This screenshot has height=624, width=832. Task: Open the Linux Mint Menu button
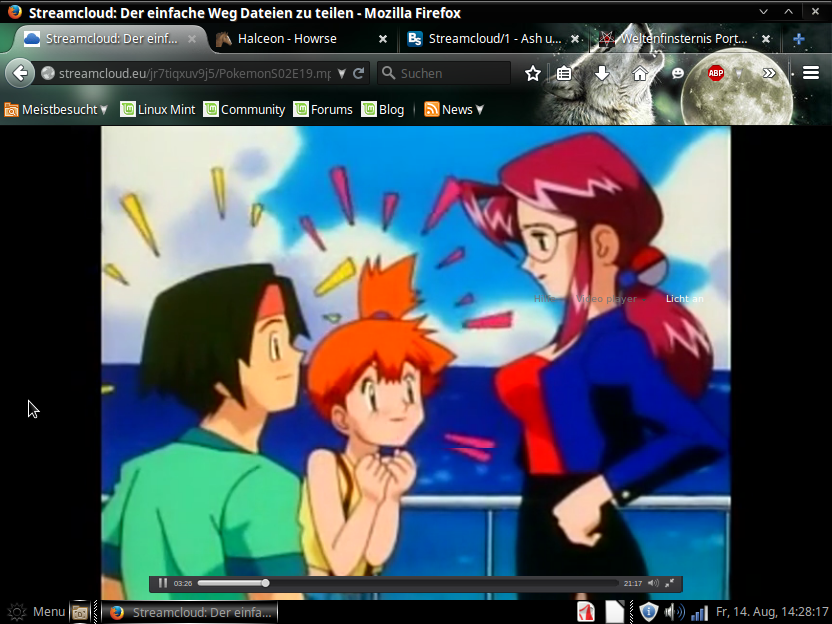pyautogui.click(x=37, y=612)
